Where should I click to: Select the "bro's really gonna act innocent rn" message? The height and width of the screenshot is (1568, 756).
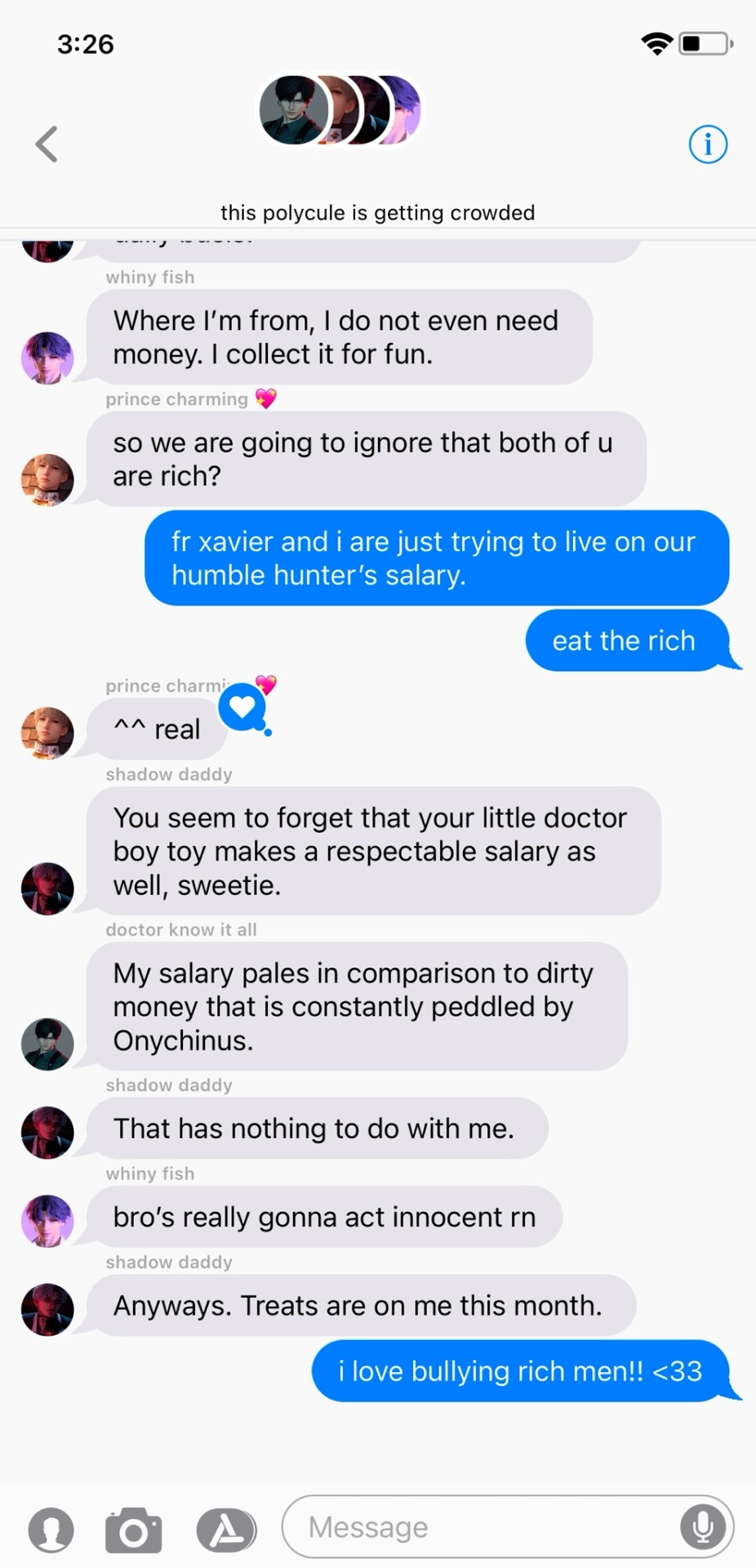324,1217
